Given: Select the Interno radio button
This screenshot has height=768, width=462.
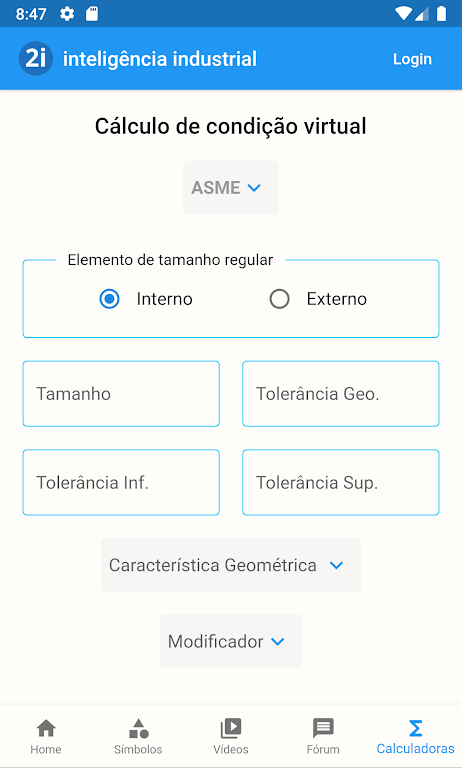Looking at the screenshot, I should point(109,299).
